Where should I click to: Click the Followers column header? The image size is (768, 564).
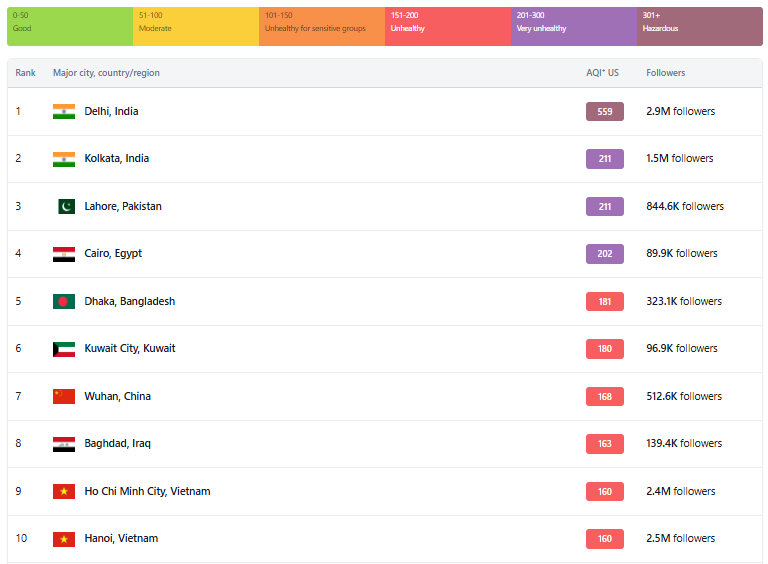point(666,73)
